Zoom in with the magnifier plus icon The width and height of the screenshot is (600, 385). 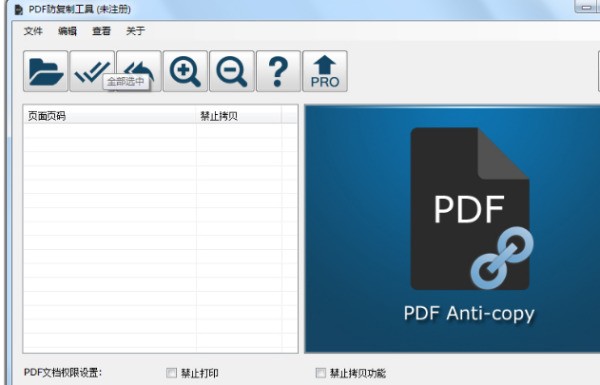(x=186, y=71)
